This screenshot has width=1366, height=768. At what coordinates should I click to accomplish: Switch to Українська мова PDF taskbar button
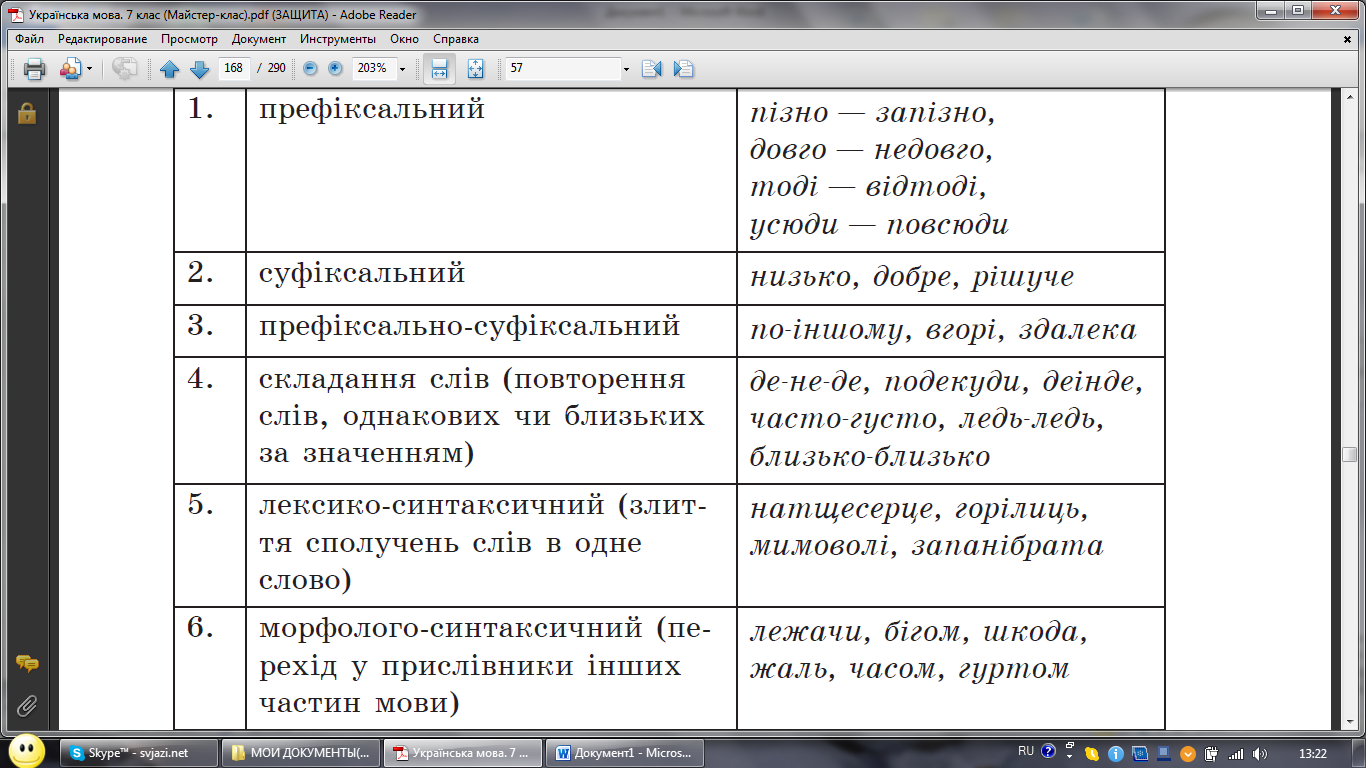[x=462, y=752]
